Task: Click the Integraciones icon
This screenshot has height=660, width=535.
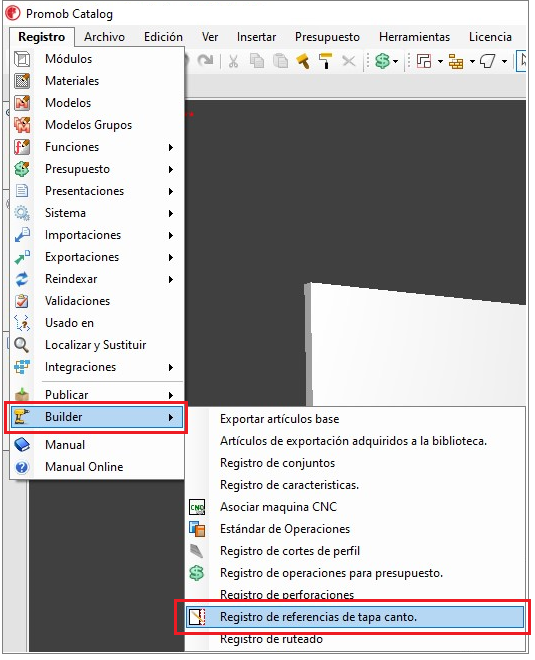Action: click(x=22, y=367)
